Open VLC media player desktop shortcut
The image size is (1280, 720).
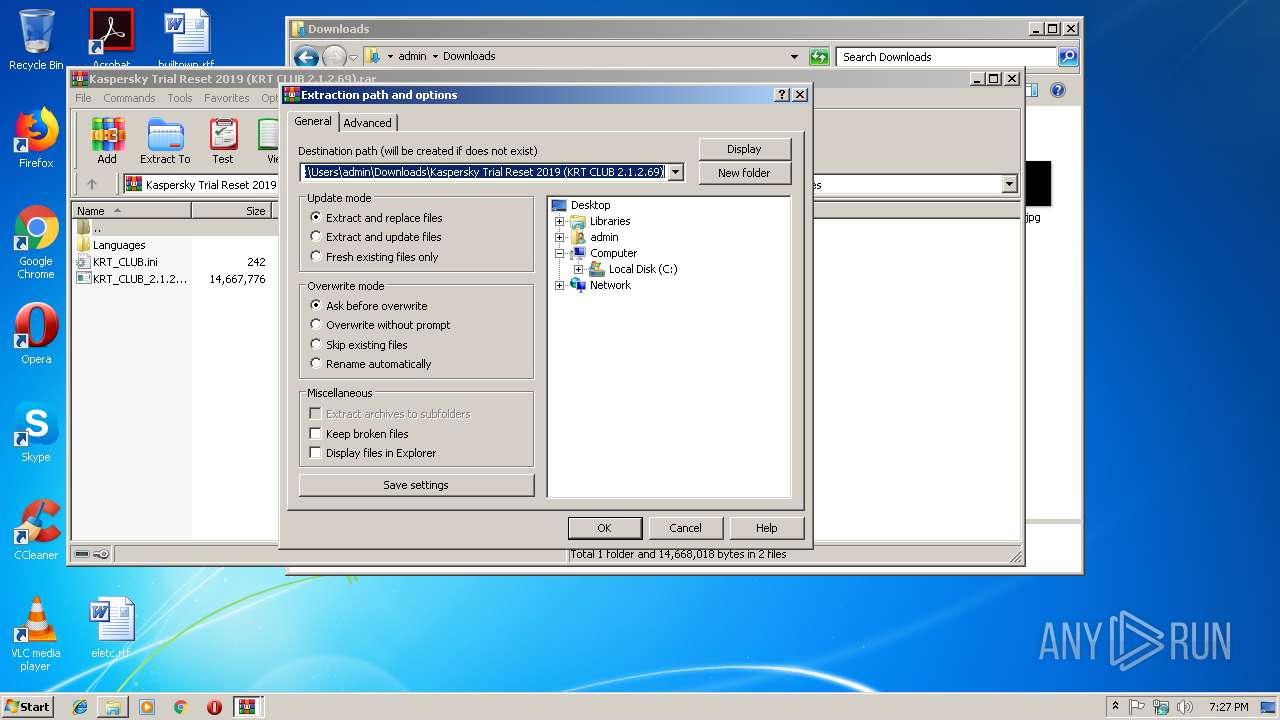(36, 634)
